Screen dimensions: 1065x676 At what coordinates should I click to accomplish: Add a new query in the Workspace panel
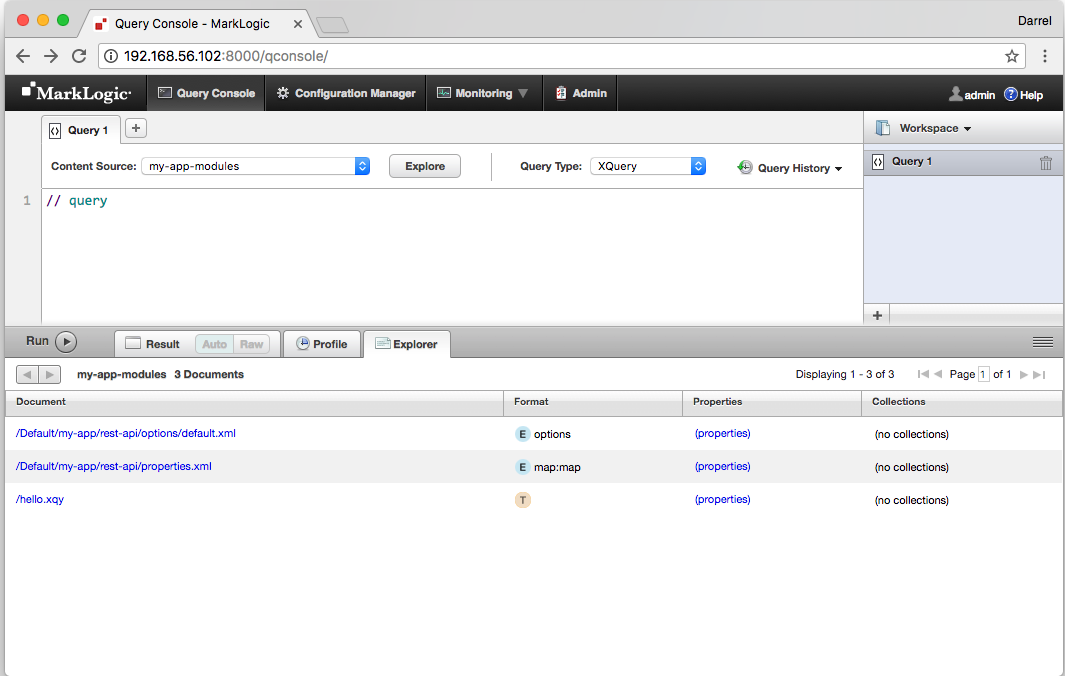pyautogui.click(x=877, y=314)
